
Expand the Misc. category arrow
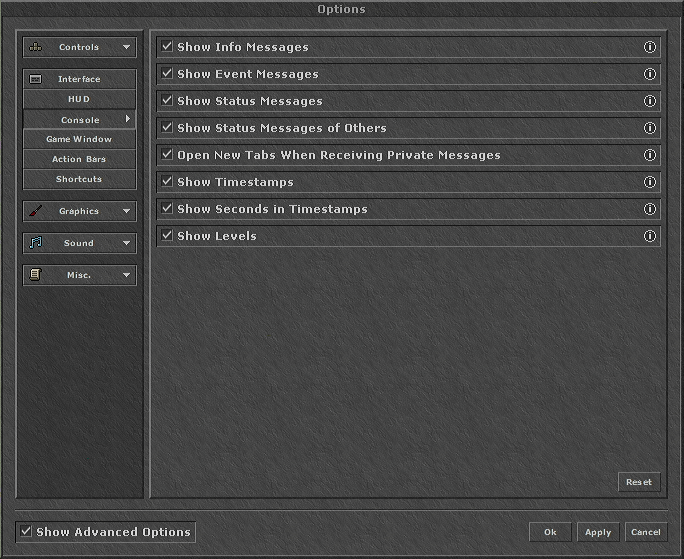click(127, 275)
